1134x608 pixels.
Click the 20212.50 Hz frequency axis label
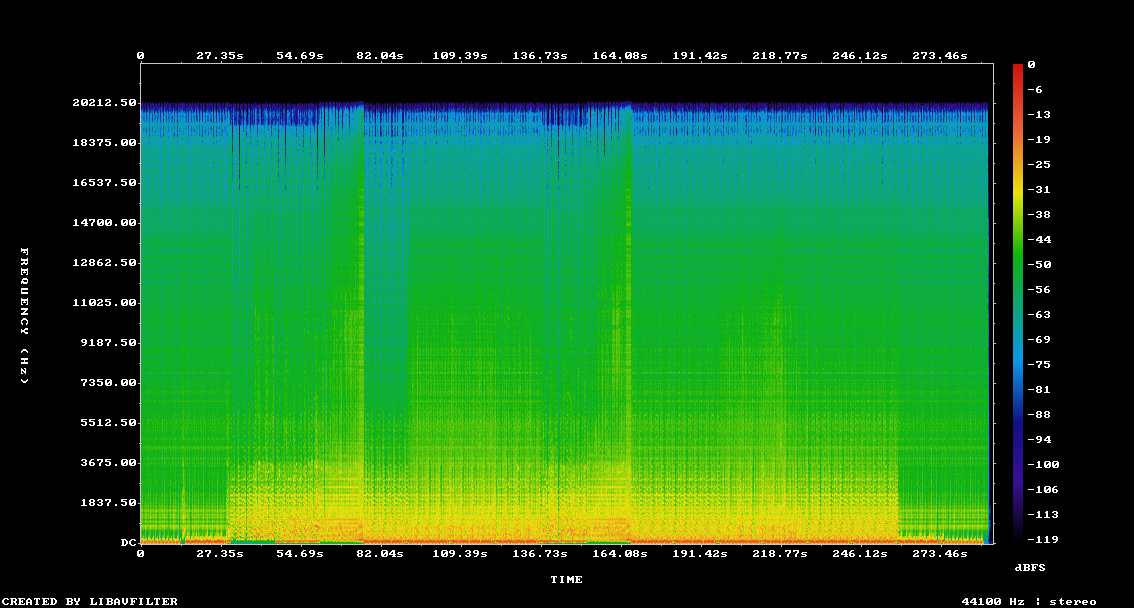pyautogui.click(x=104, y=103)
